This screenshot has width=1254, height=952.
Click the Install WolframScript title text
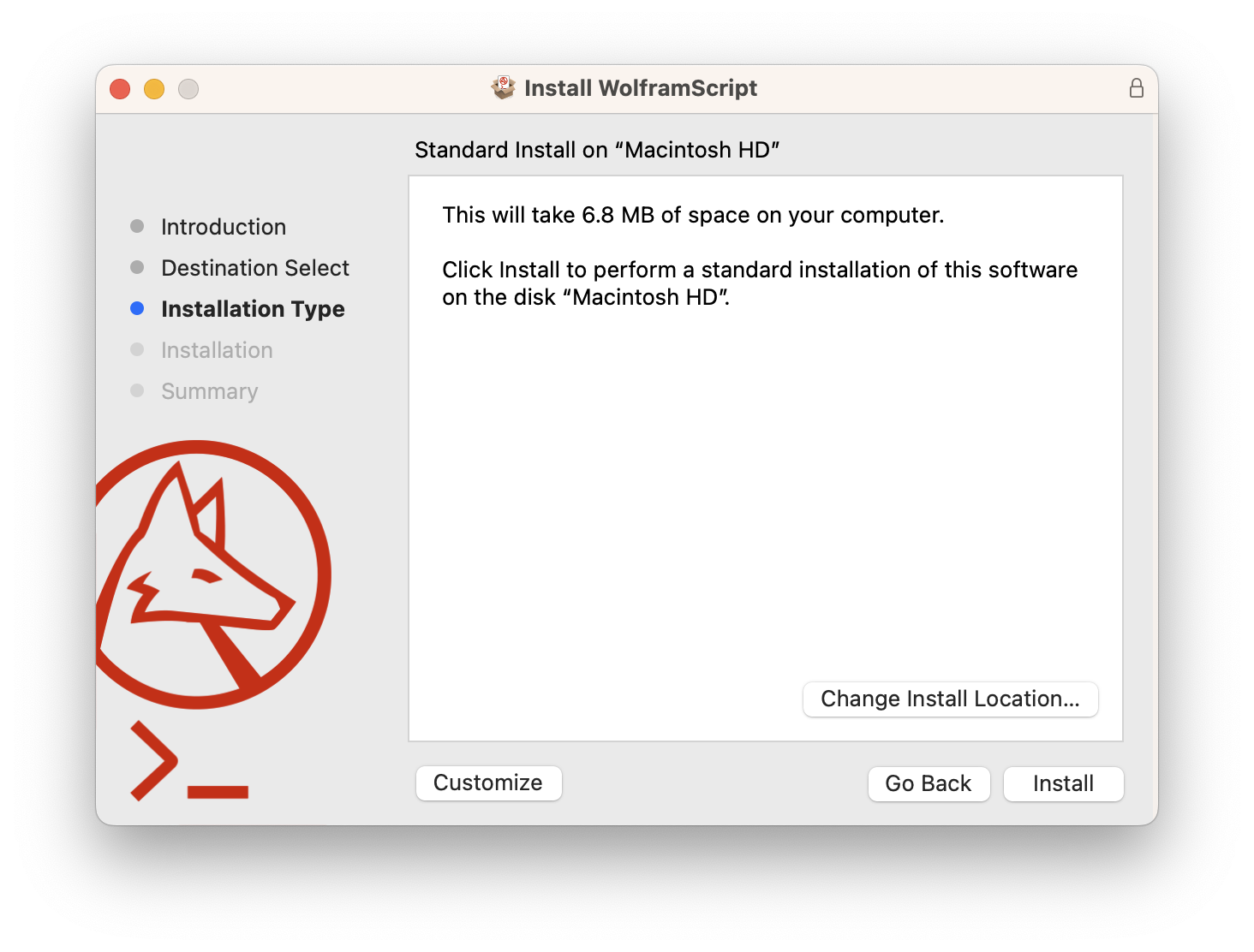pos(640,87)
